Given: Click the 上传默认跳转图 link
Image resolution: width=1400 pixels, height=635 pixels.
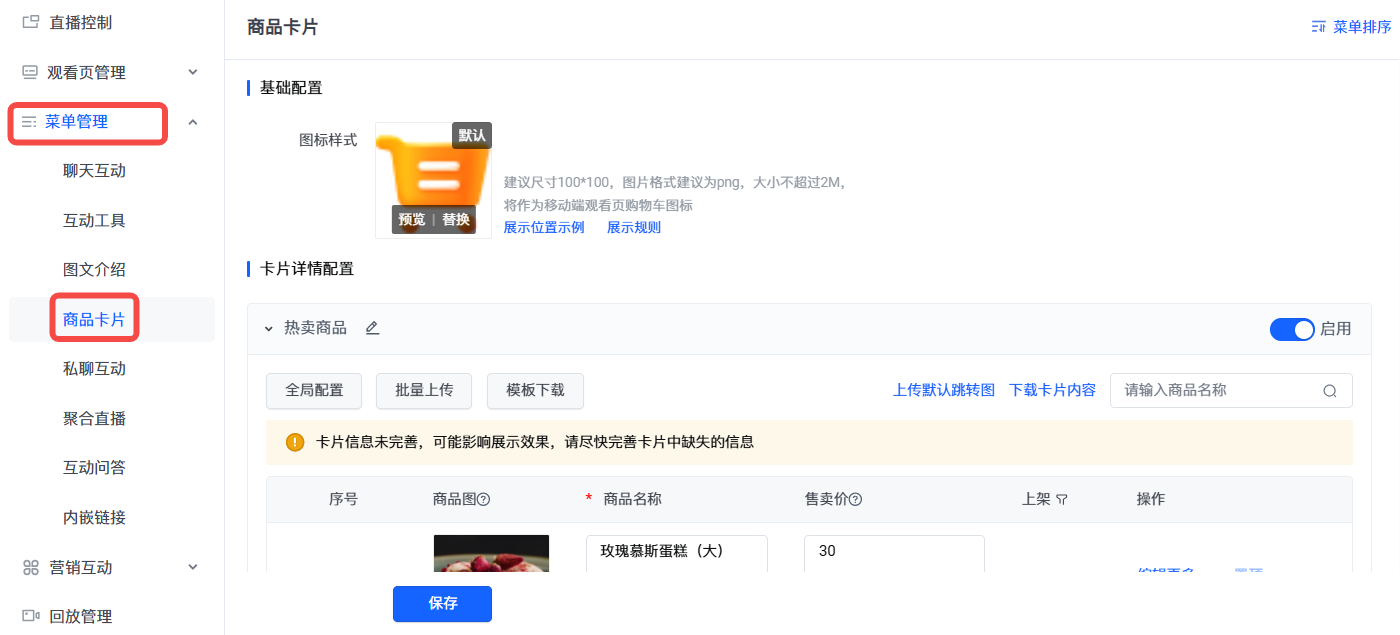Looking at the screenshot, I should pos(944,391).
